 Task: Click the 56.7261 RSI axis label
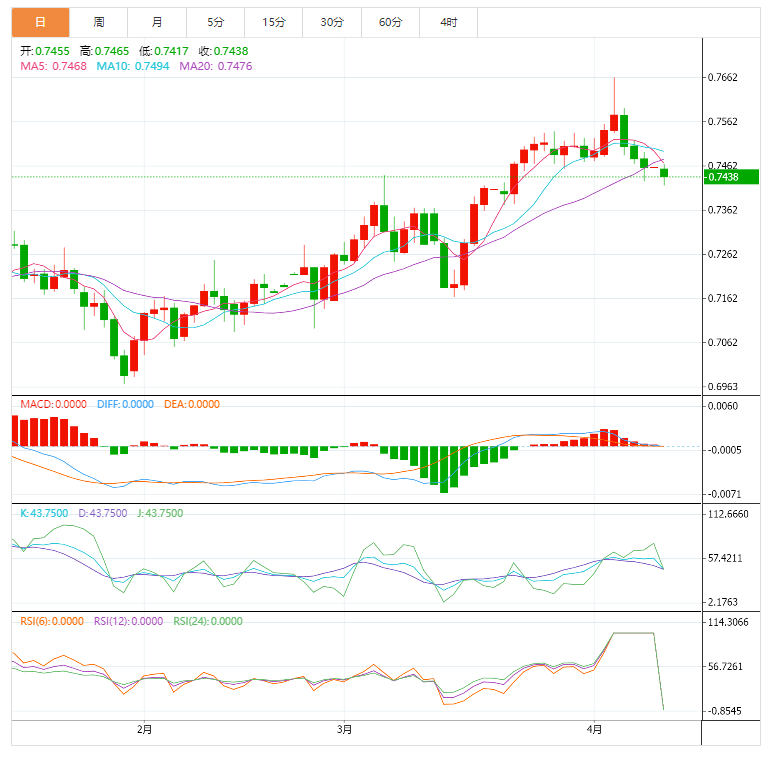point(725,667)
